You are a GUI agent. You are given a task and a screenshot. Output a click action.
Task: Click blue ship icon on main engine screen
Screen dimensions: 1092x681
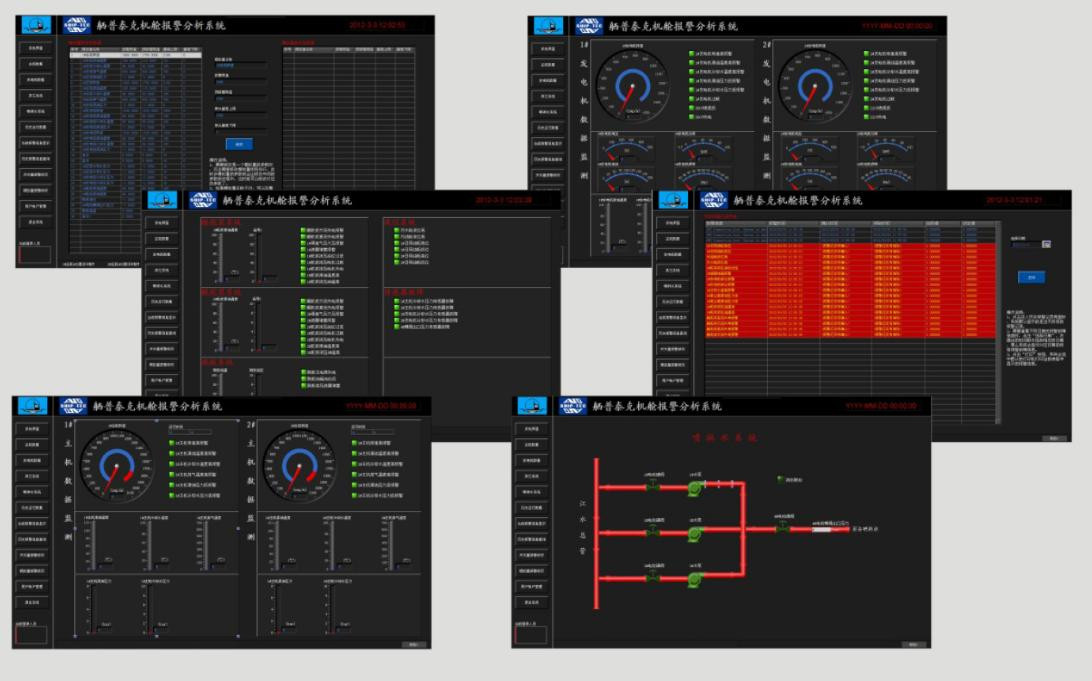tap(33, 406)
